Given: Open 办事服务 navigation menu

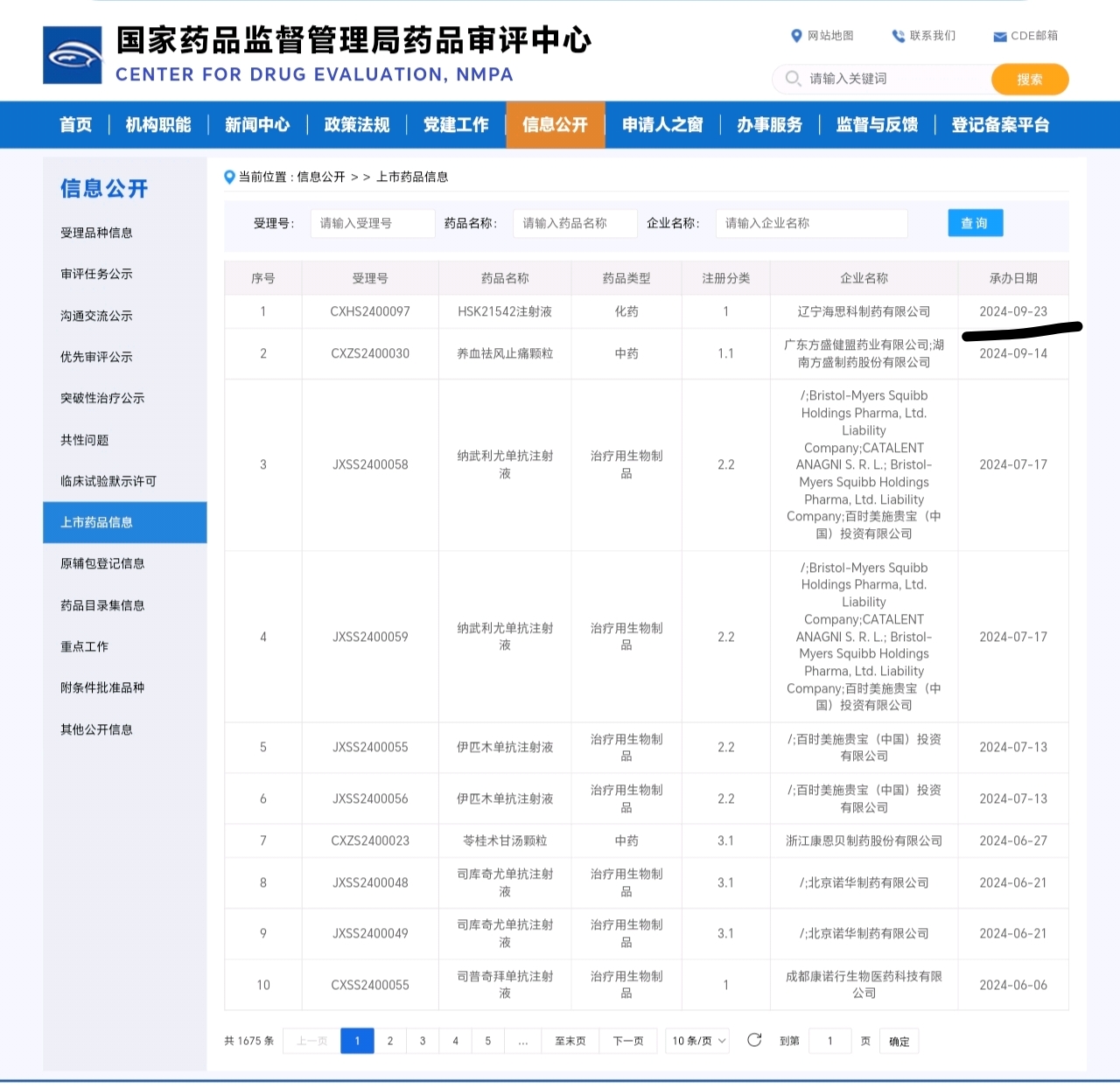Looking at the screenshot, I should point(769,125).
